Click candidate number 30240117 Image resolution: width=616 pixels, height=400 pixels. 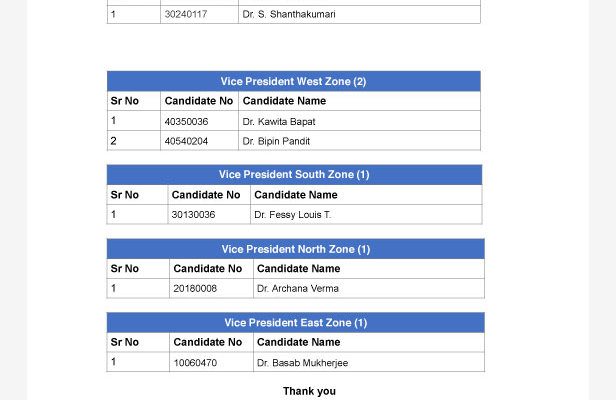[x=186, y=14]
